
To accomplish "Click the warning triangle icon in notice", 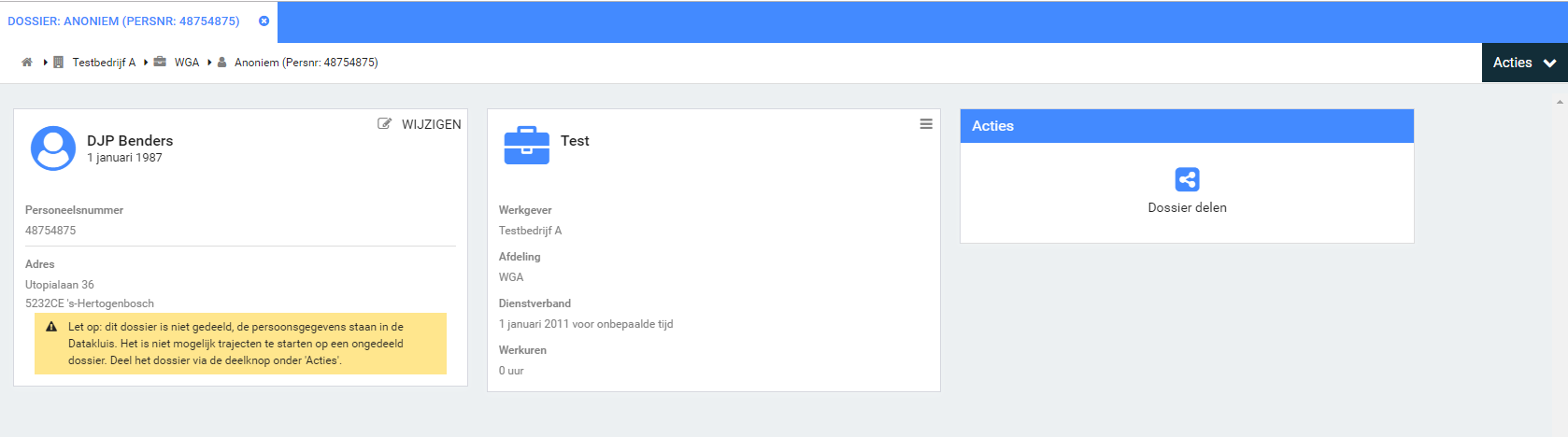I will (x=51, y=327).
